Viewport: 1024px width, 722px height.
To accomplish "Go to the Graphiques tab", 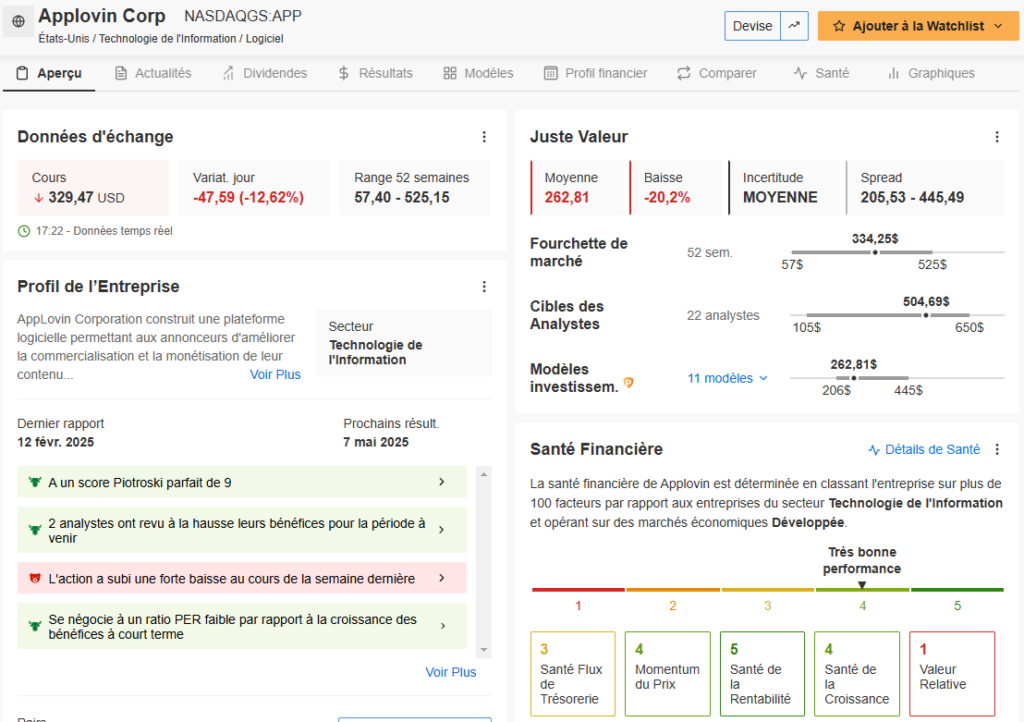I will pos(930,73).
